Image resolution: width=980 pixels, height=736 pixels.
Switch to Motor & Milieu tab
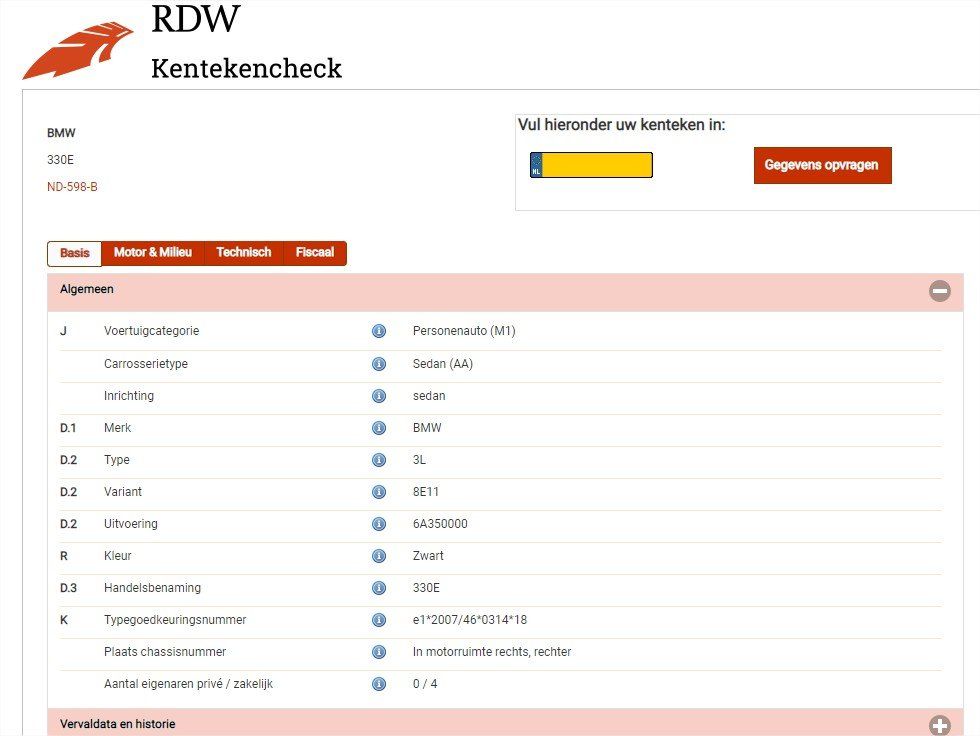tap(152, 252)
